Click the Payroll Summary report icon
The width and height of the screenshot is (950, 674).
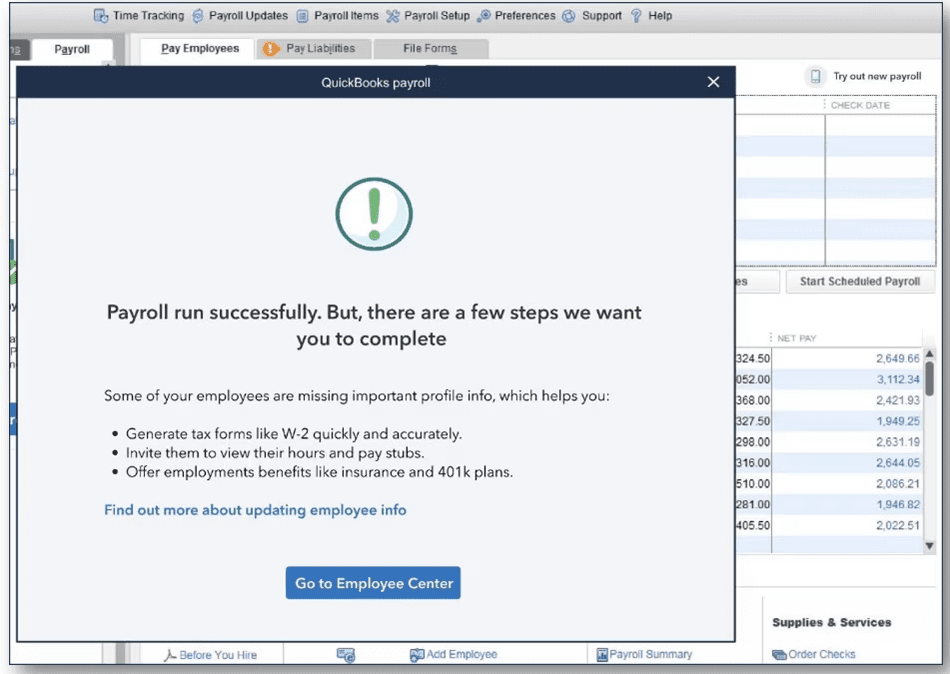click(x=602, y=655)
